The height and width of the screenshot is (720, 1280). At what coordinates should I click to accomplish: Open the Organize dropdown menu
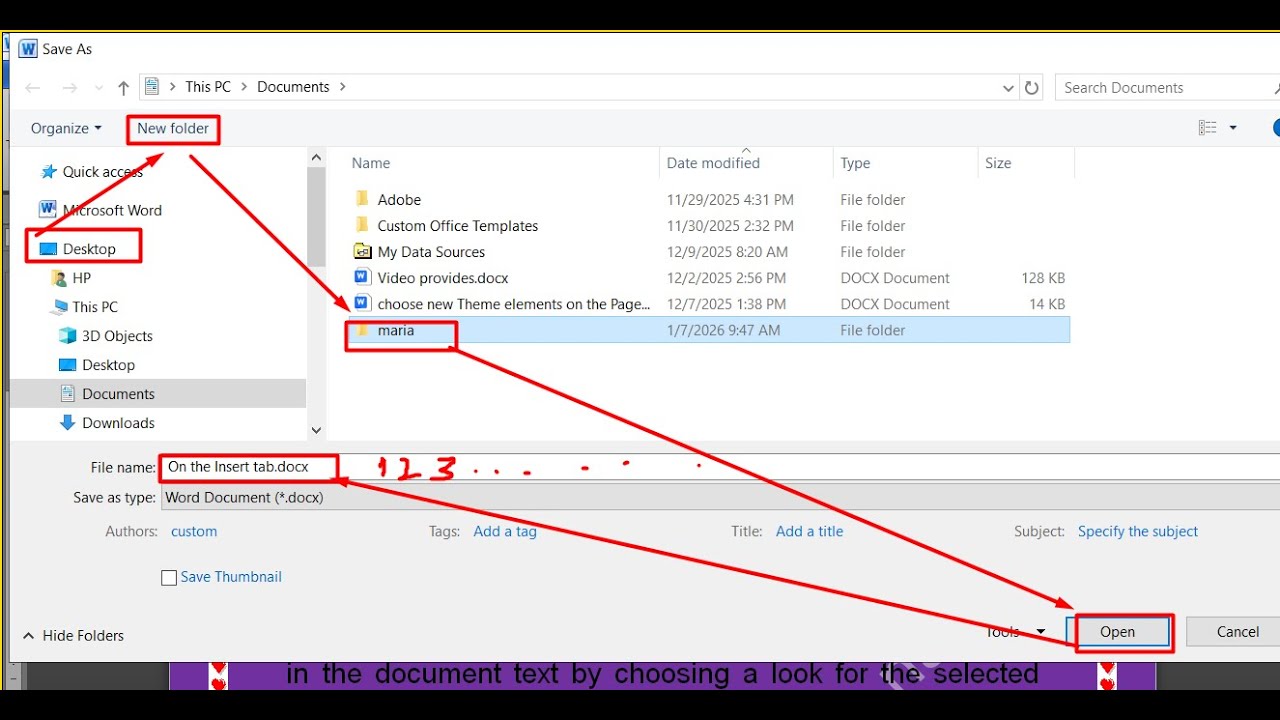pos(66,128)
